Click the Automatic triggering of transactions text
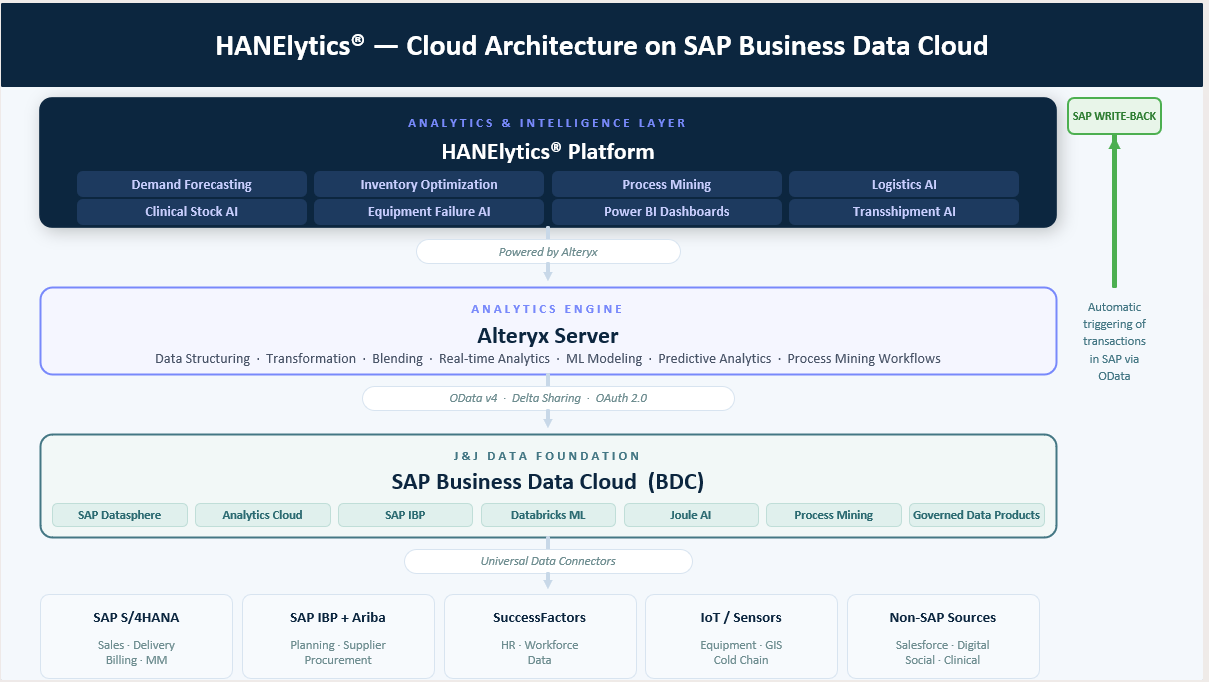Viewport: 1209px width, 682px height. (x=1115, y=341)
